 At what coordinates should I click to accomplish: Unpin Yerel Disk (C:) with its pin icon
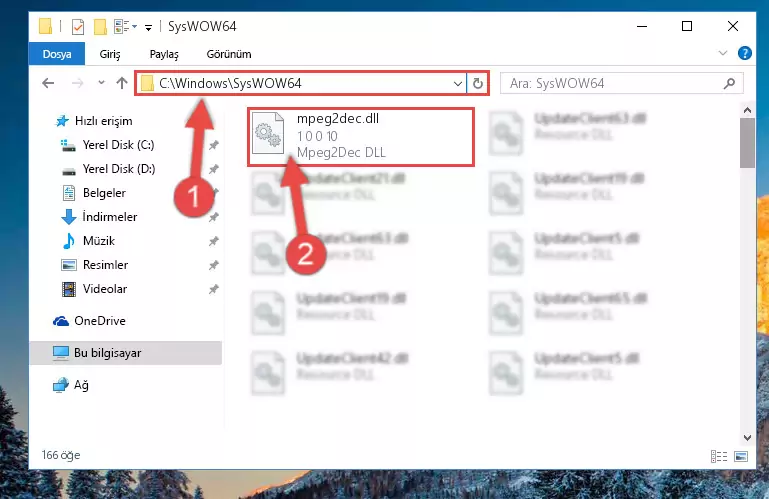coord(213,145)
